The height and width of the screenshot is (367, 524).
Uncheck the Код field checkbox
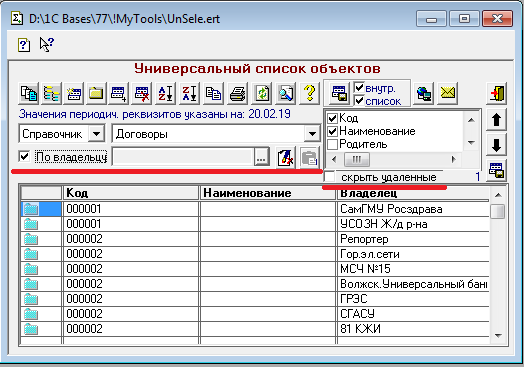[x=332, y=118]
